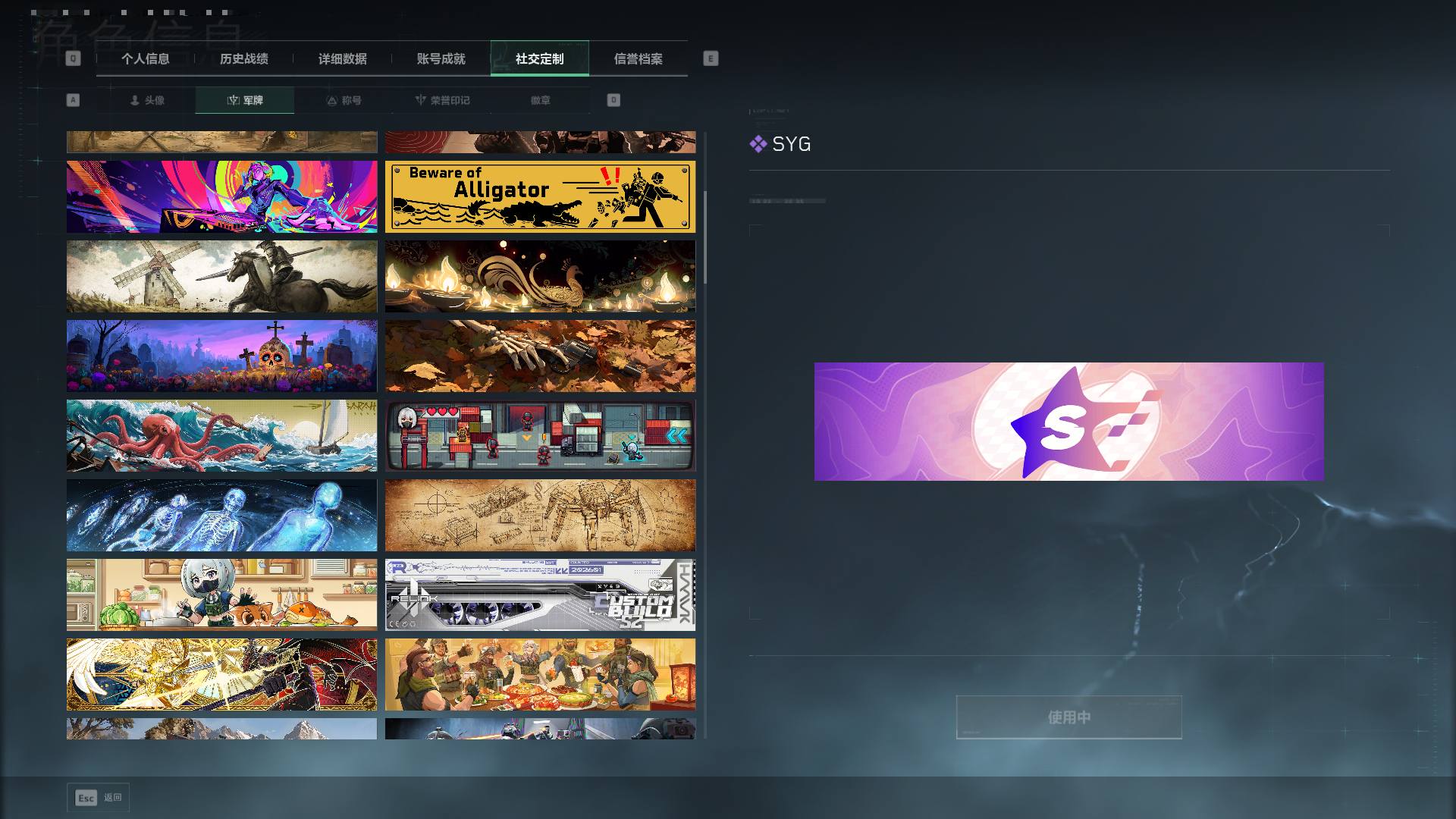Choose the masked girl kitchen dog tag
Screen dimensions: 1456x819
click(221, 595)
